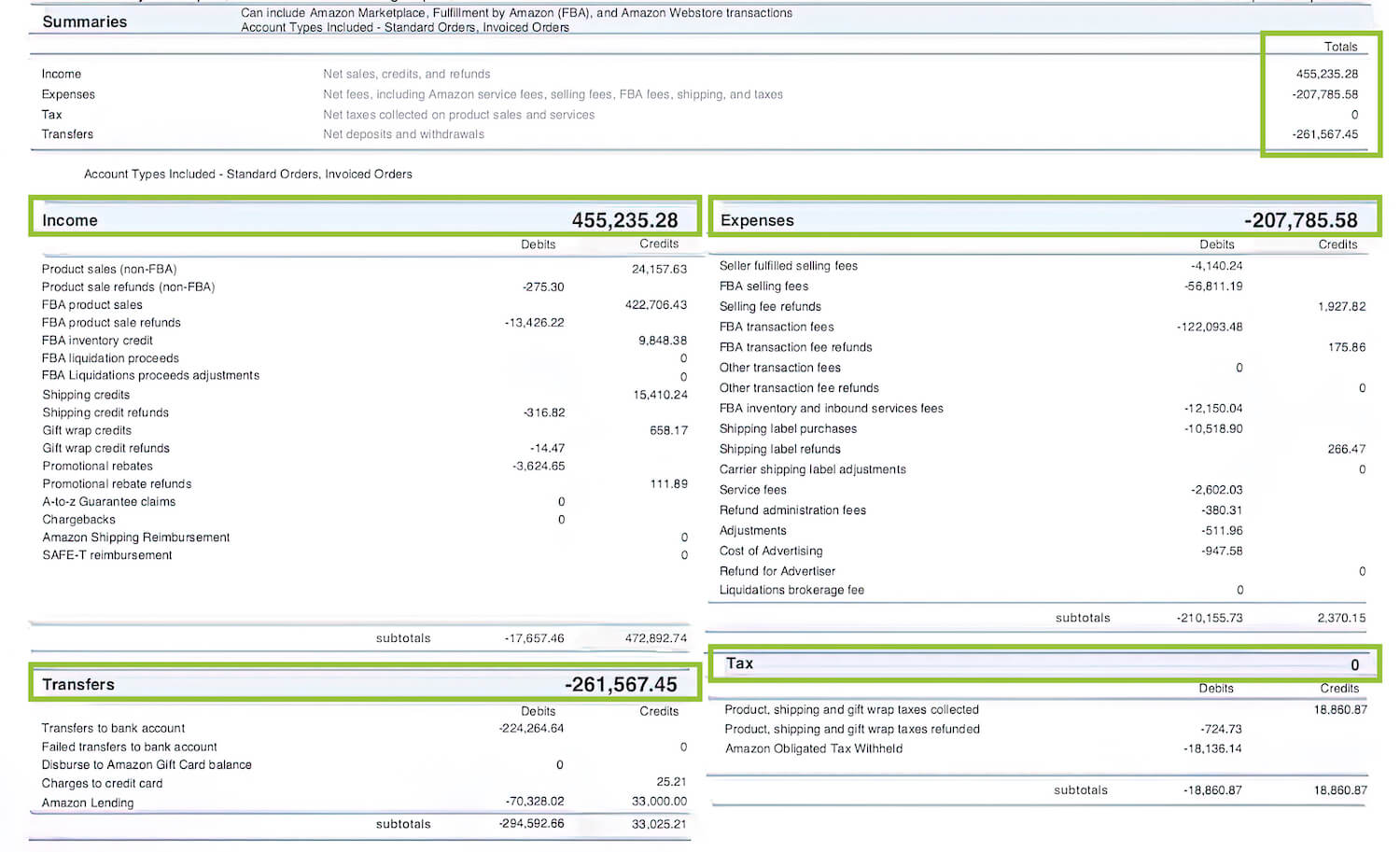Click the Shipping credits value 15,410.24

click(661, 395)
